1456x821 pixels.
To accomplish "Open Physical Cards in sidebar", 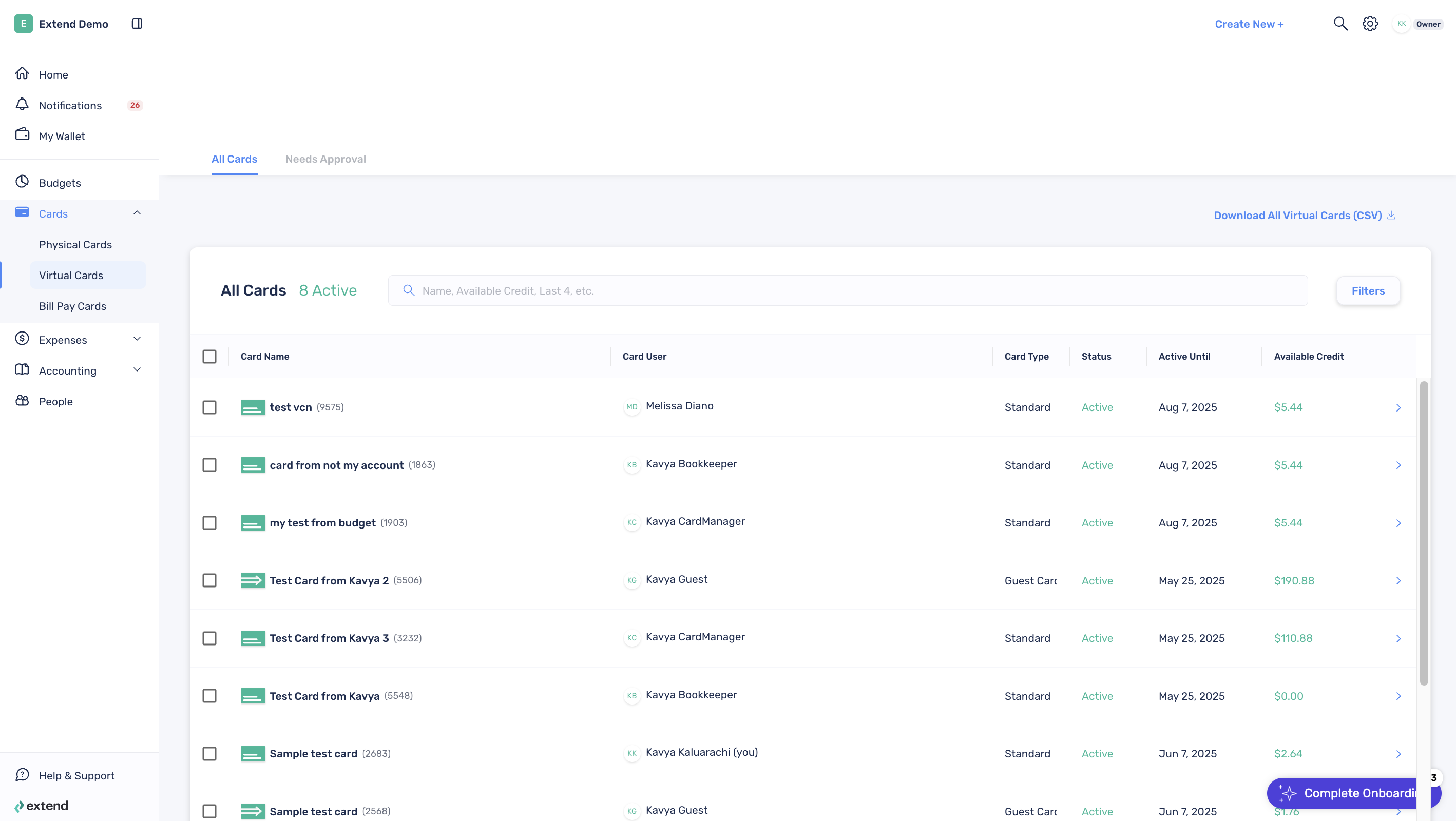I will pos(75,245).
